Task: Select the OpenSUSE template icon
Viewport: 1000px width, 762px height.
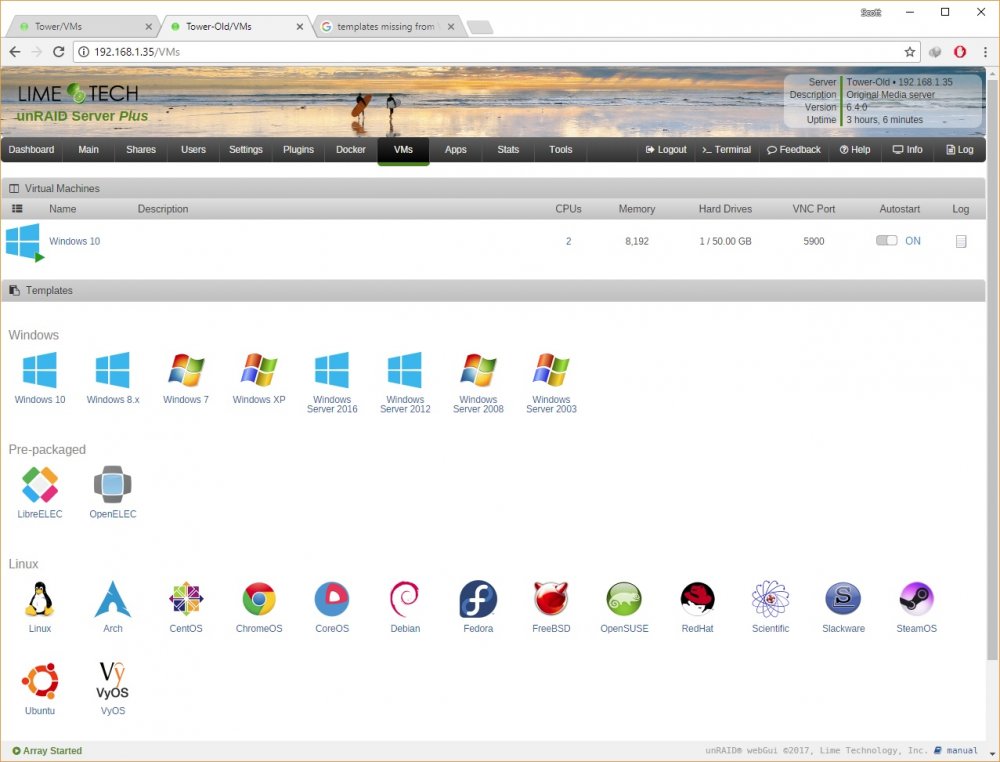Action: (624, 599)
